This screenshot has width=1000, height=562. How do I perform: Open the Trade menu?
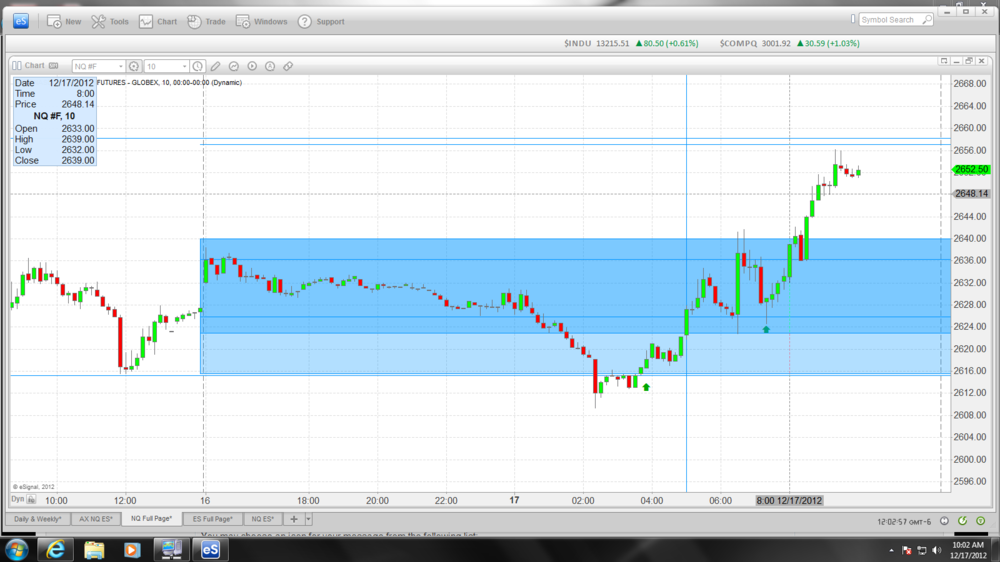pos(207,22)
